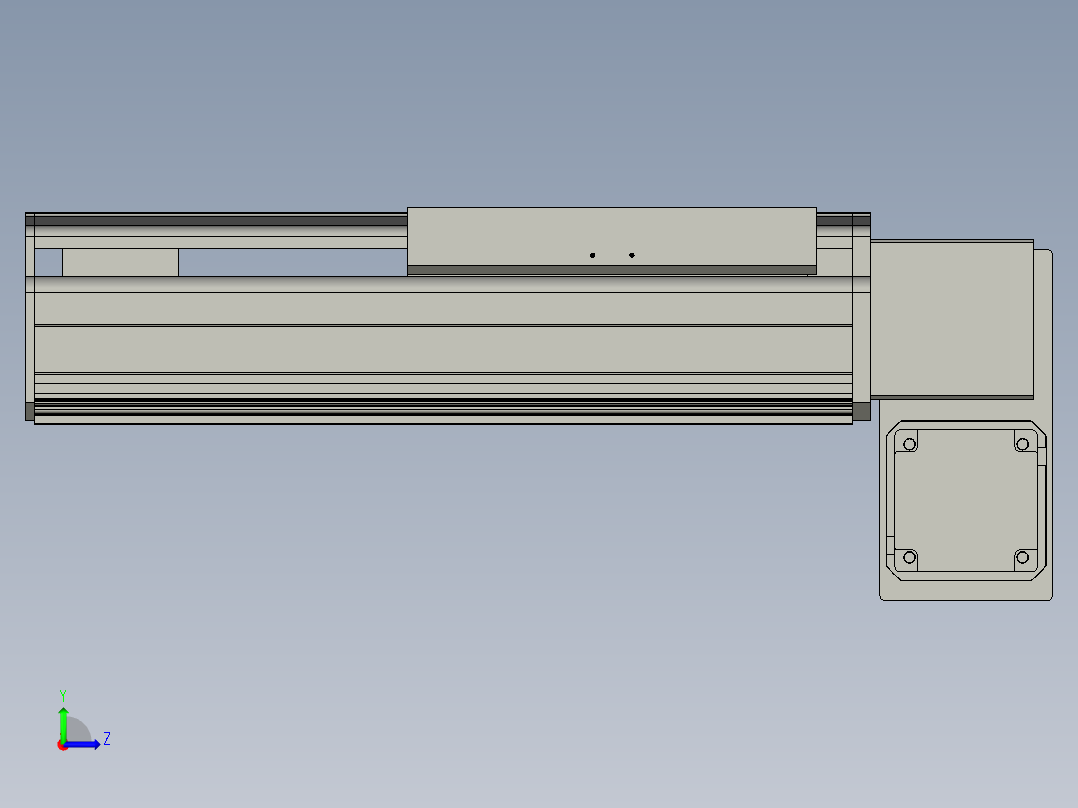Select the motor housing box beside the rail

952,319
